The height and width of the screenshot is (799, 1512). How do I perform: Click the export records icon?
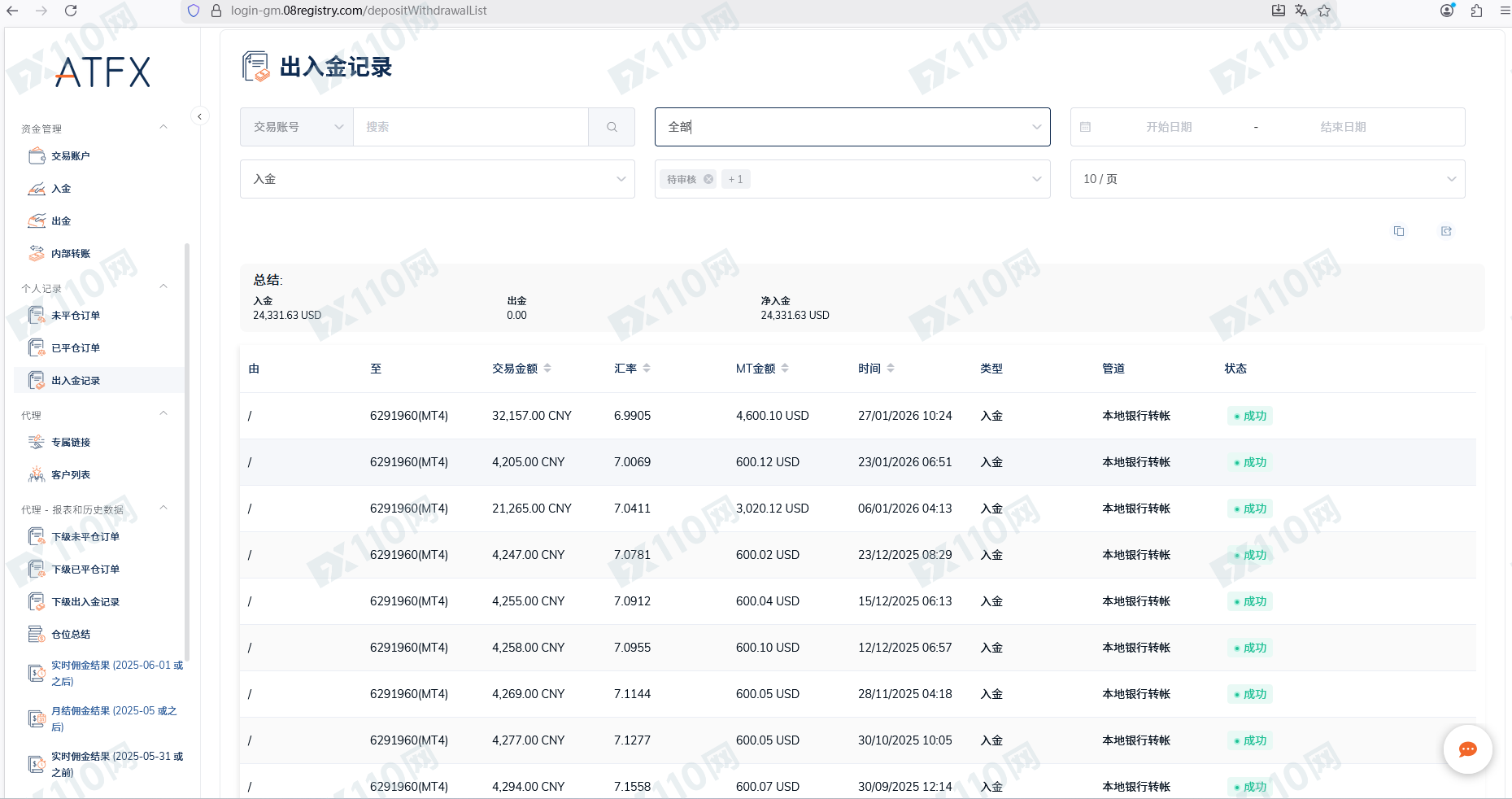(x=1446, y=231)
